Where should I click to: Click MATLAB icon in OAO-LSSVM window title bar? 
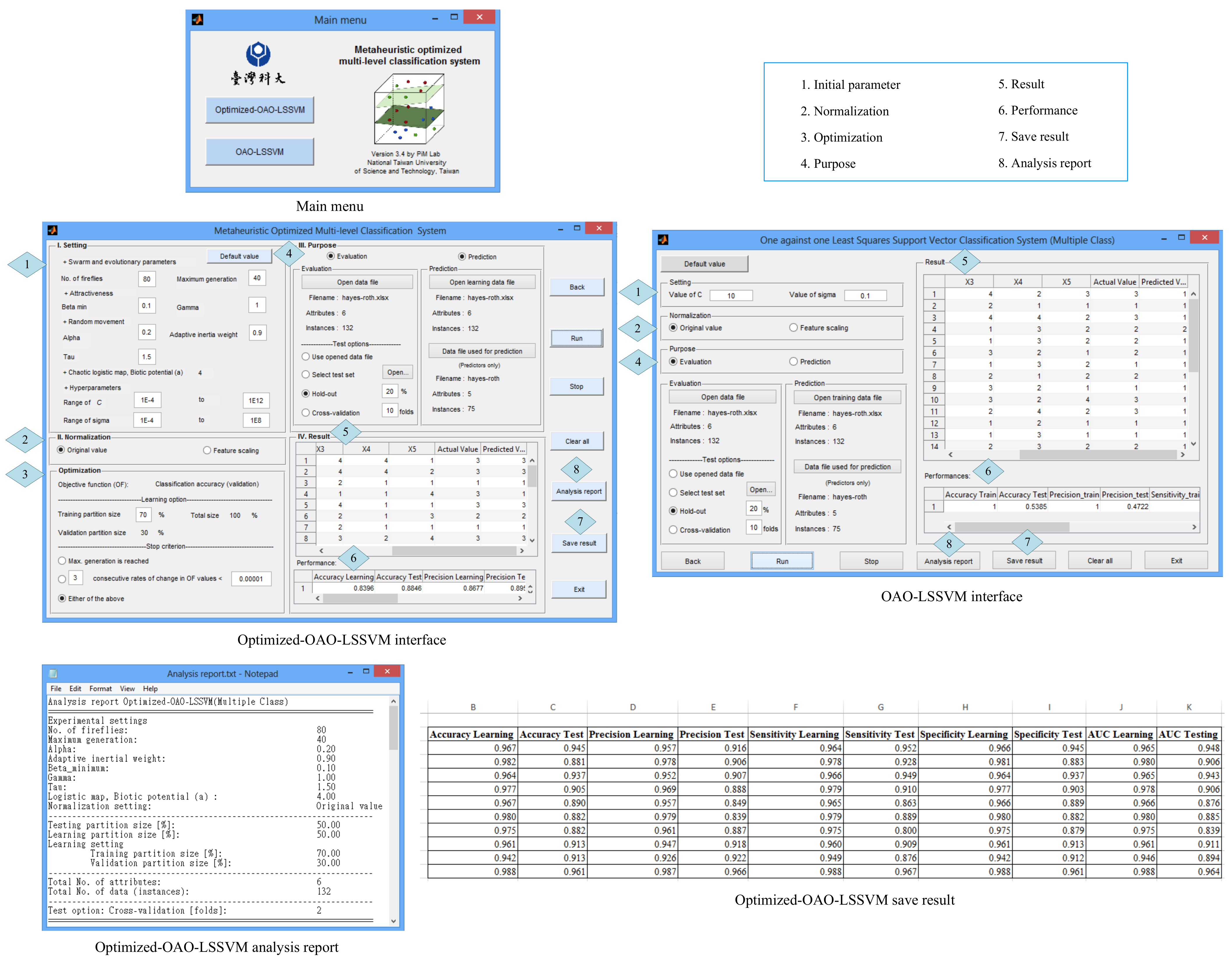tap(663, 240)
